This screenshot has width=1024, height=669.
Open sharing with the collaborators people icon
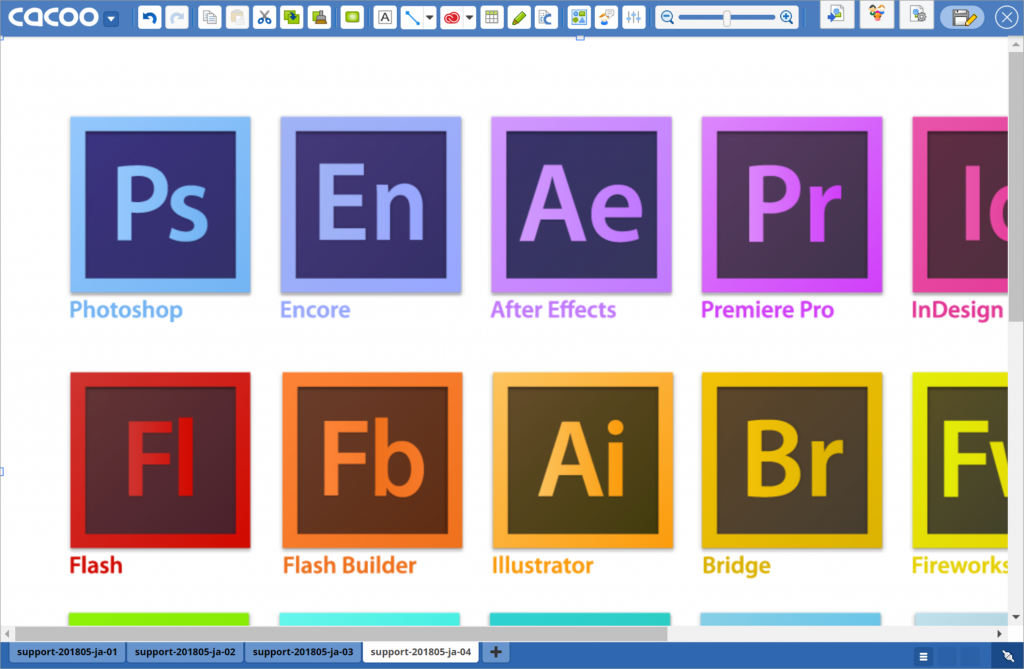point(877,15)
